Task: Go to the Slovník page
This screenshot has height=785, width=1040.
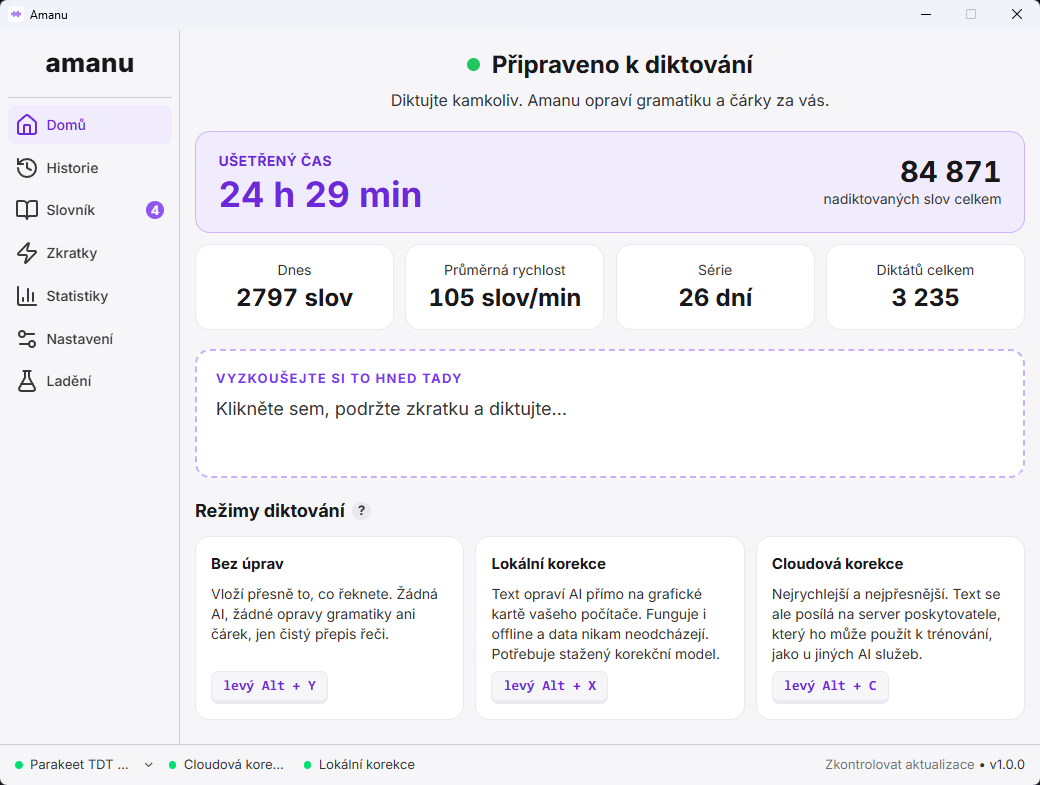Action: point(90,210)
